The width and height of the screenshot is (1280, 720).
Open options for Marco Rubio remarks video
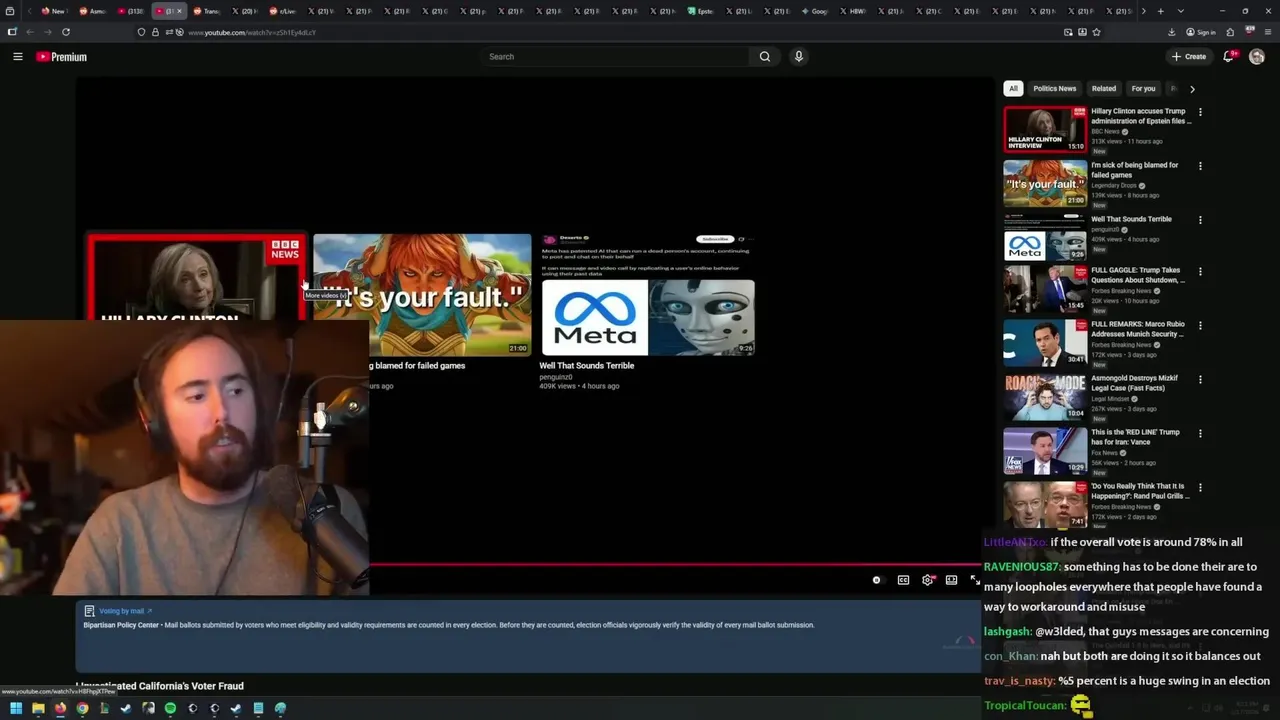tap(1200, 326)
